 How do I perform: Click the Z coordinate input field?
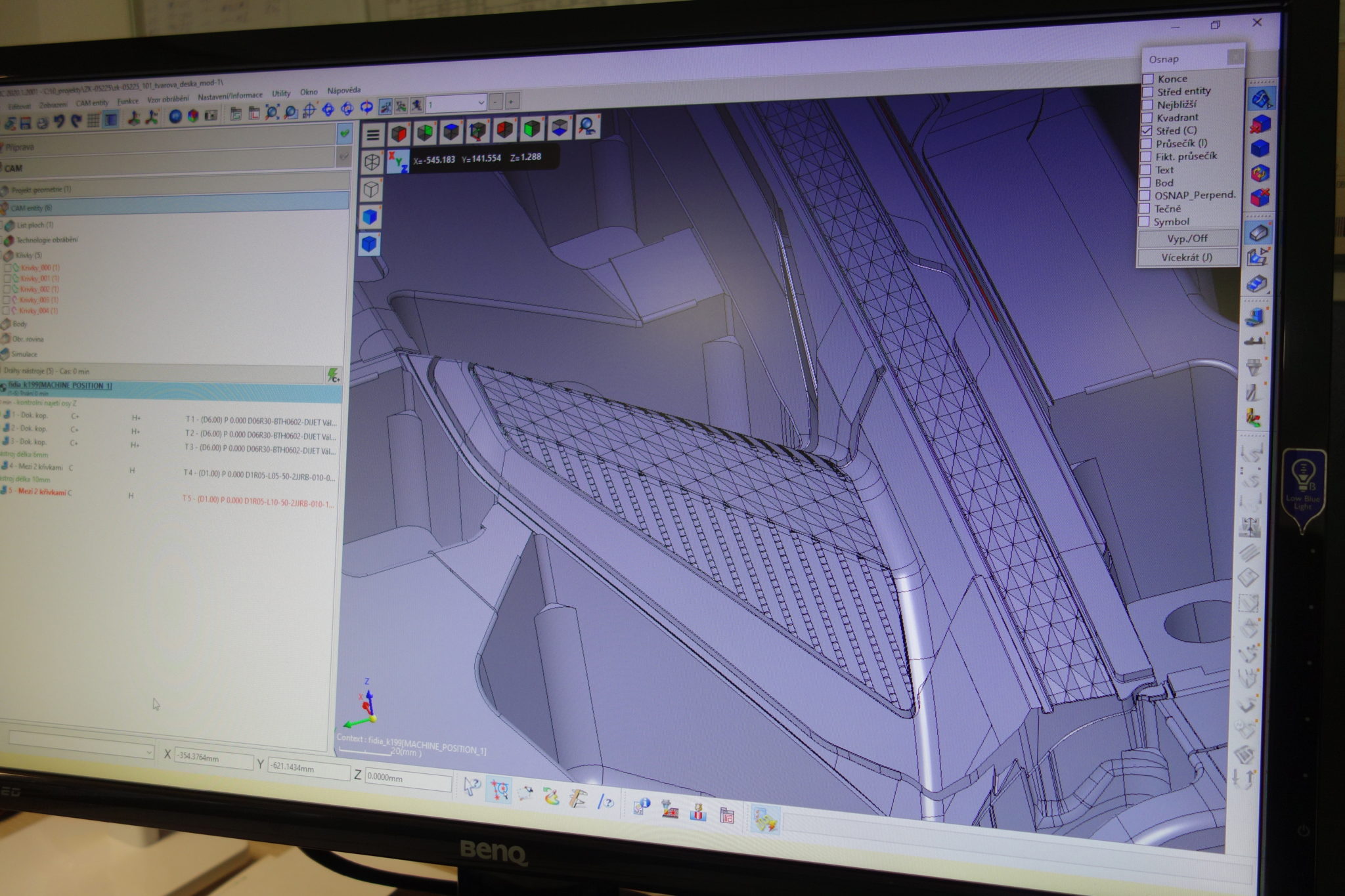click(x=408, y=779)
